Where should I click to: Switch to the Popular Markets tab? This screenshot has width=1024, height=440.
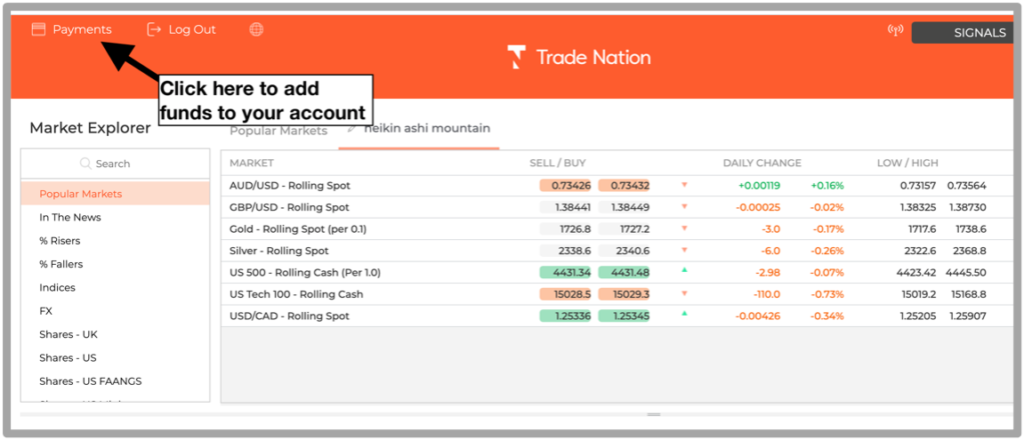tap(278, 131)
